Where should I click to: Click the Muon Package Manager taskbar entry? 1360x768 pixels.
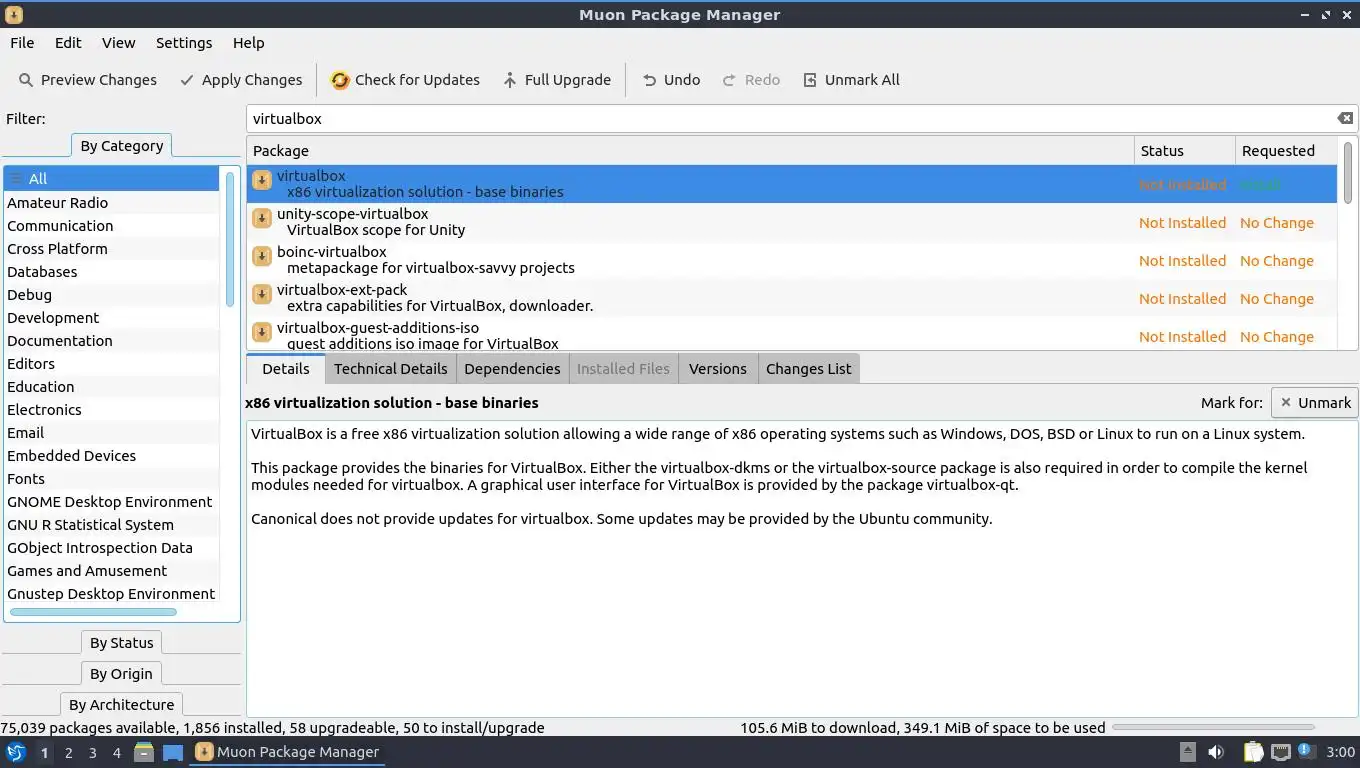287,752
